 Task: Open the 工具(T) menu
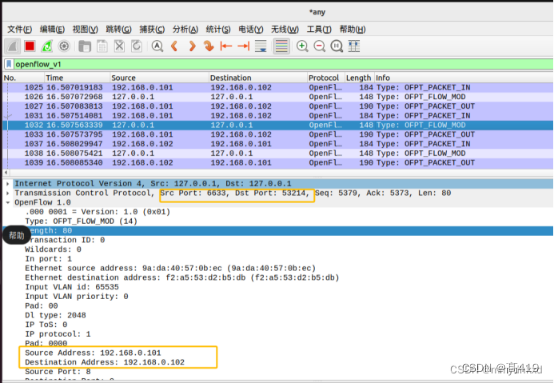point(319,29)
